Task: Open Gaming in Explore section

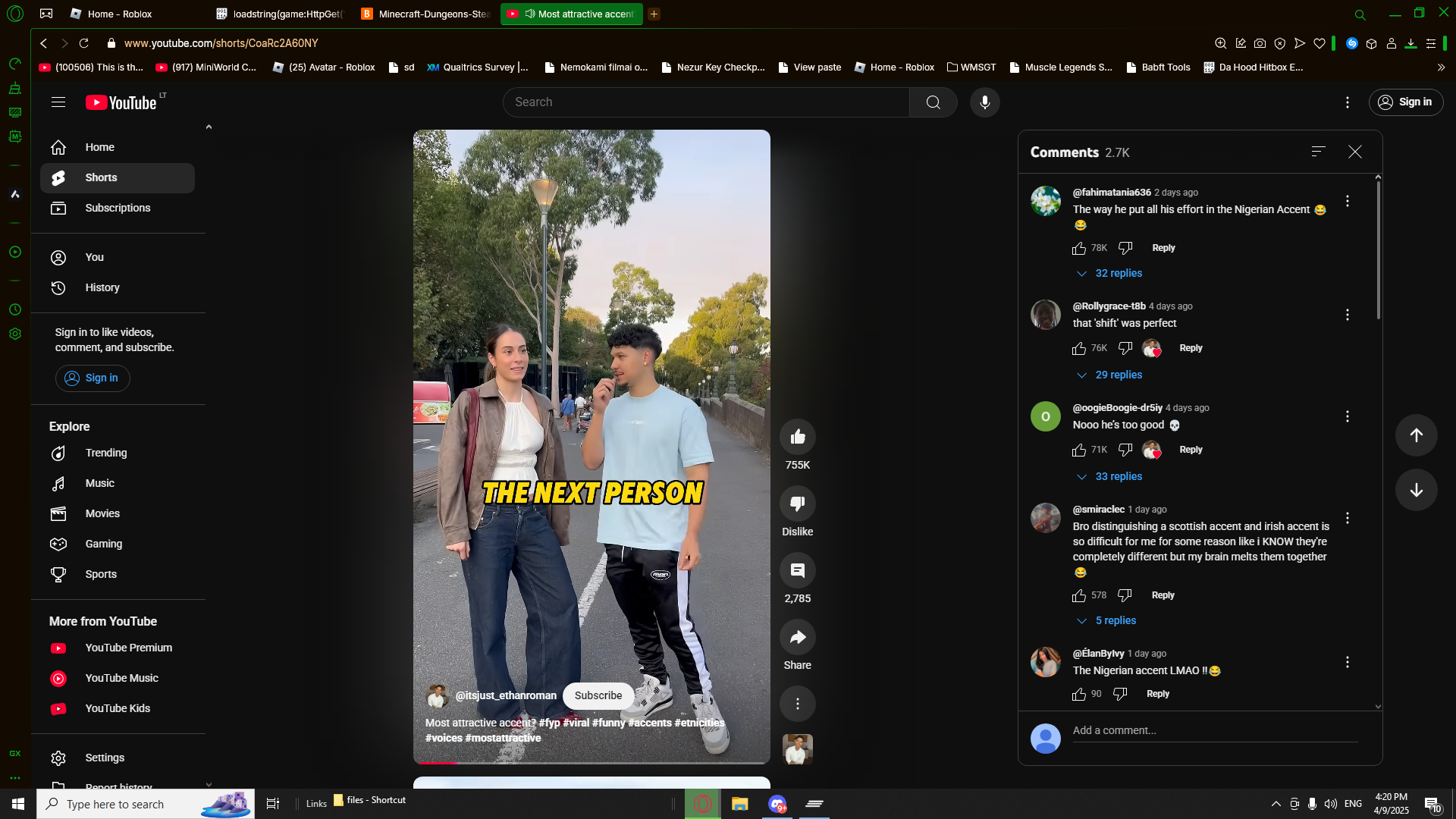Action: point(118,544)
